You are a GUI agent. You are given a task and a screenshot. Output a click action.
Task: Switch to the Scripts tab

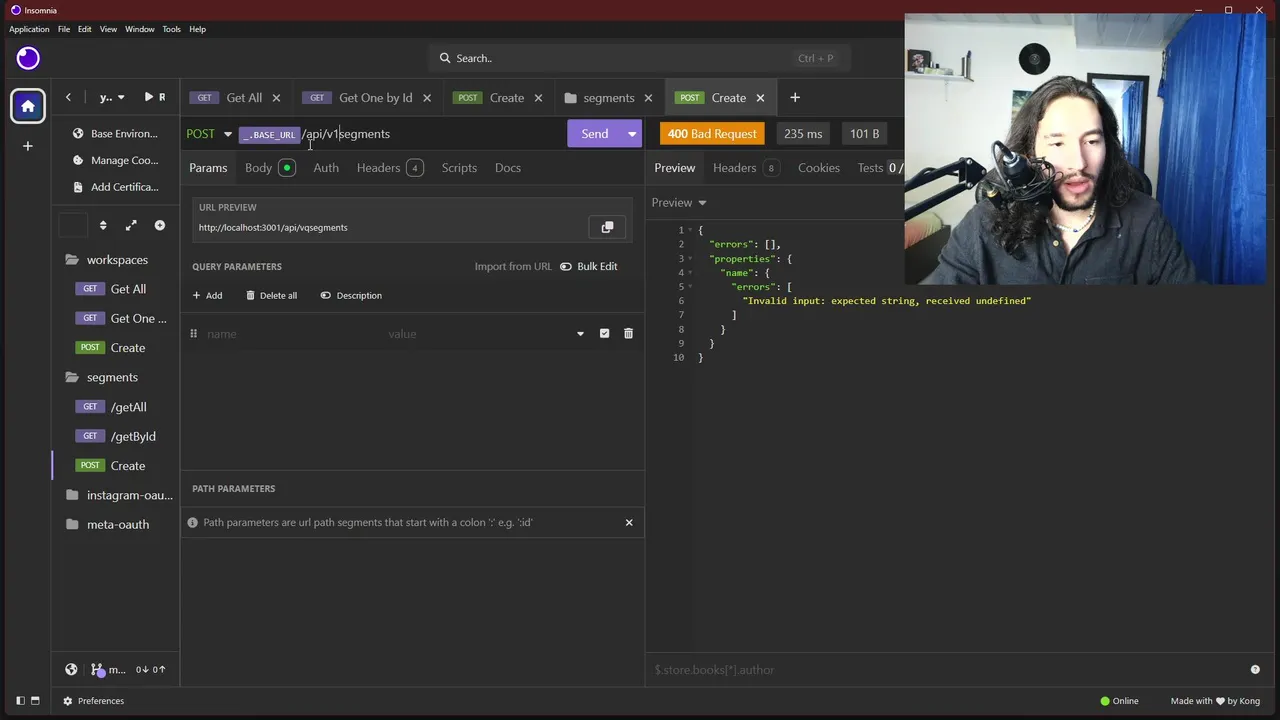point(459,167)
